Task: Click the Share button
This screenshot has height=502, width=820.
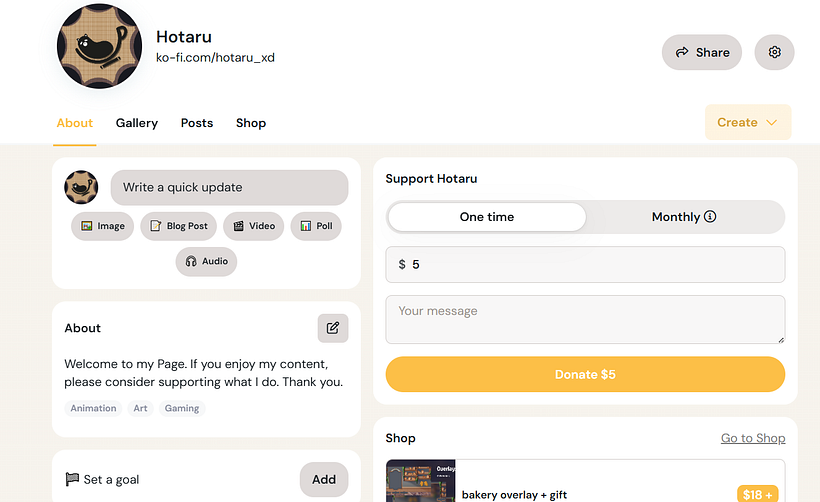Action: (x=702, y=52)
